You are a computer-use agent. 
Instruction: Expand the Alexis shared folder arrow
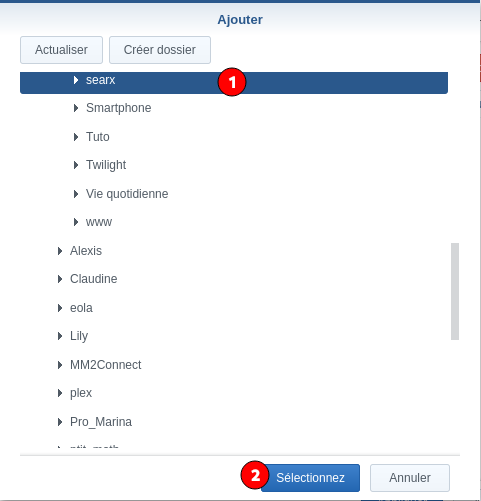coord(60,251)
